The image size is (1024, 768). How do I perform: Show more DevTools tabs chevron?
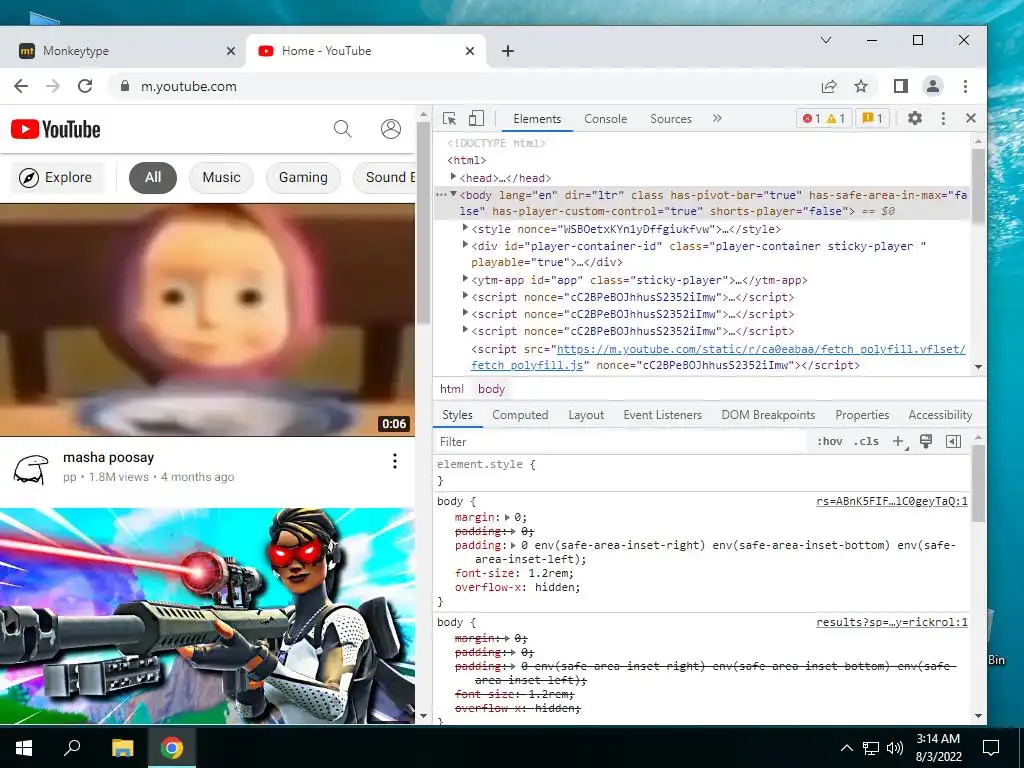pyautogui.click(x=717, y=118)
